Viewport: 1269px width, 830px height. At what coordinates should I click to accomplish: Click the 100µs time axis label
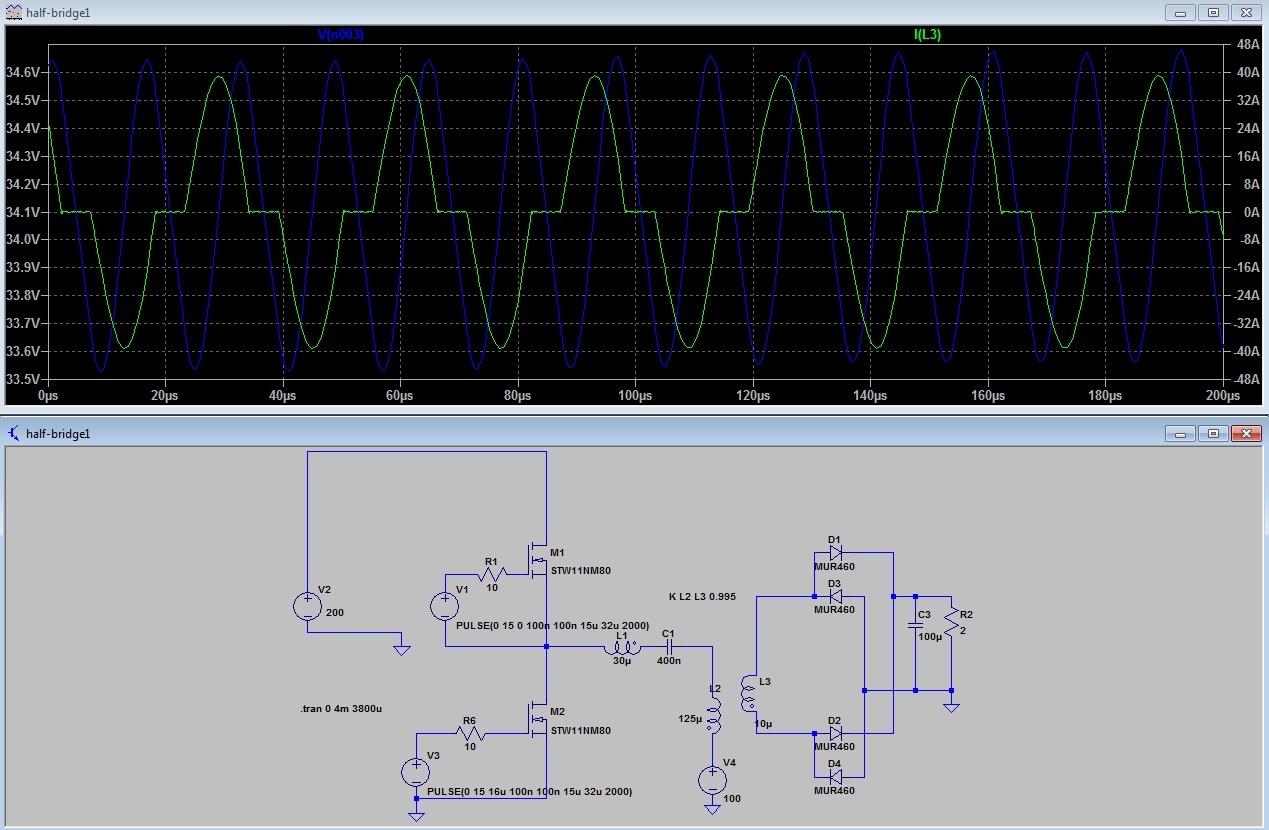[x=635, y=396]
